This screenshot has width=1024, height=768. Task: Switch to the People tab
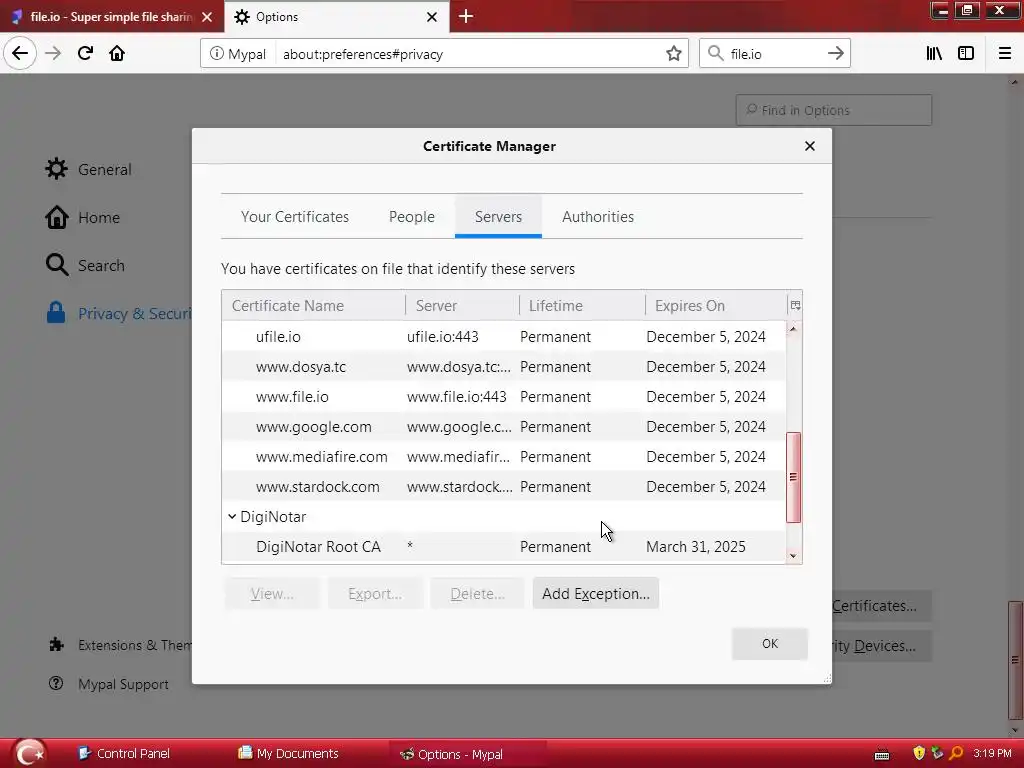tap(411, 217)
